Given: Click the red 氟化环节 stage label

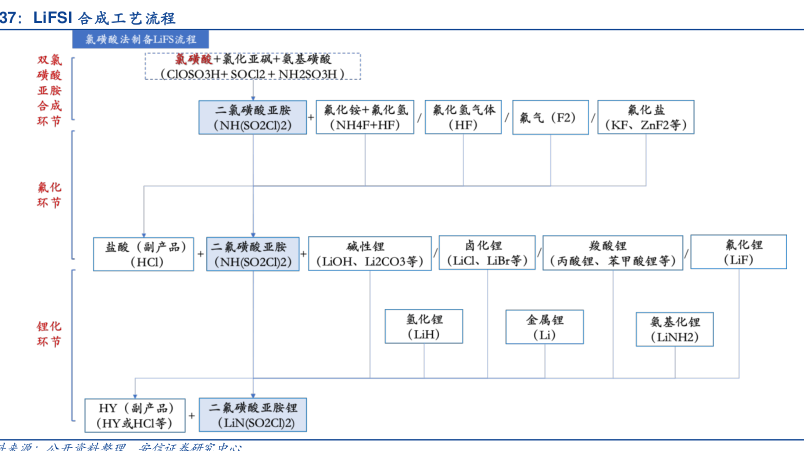Looking at the screenshot, I should [x=49, y=194].
